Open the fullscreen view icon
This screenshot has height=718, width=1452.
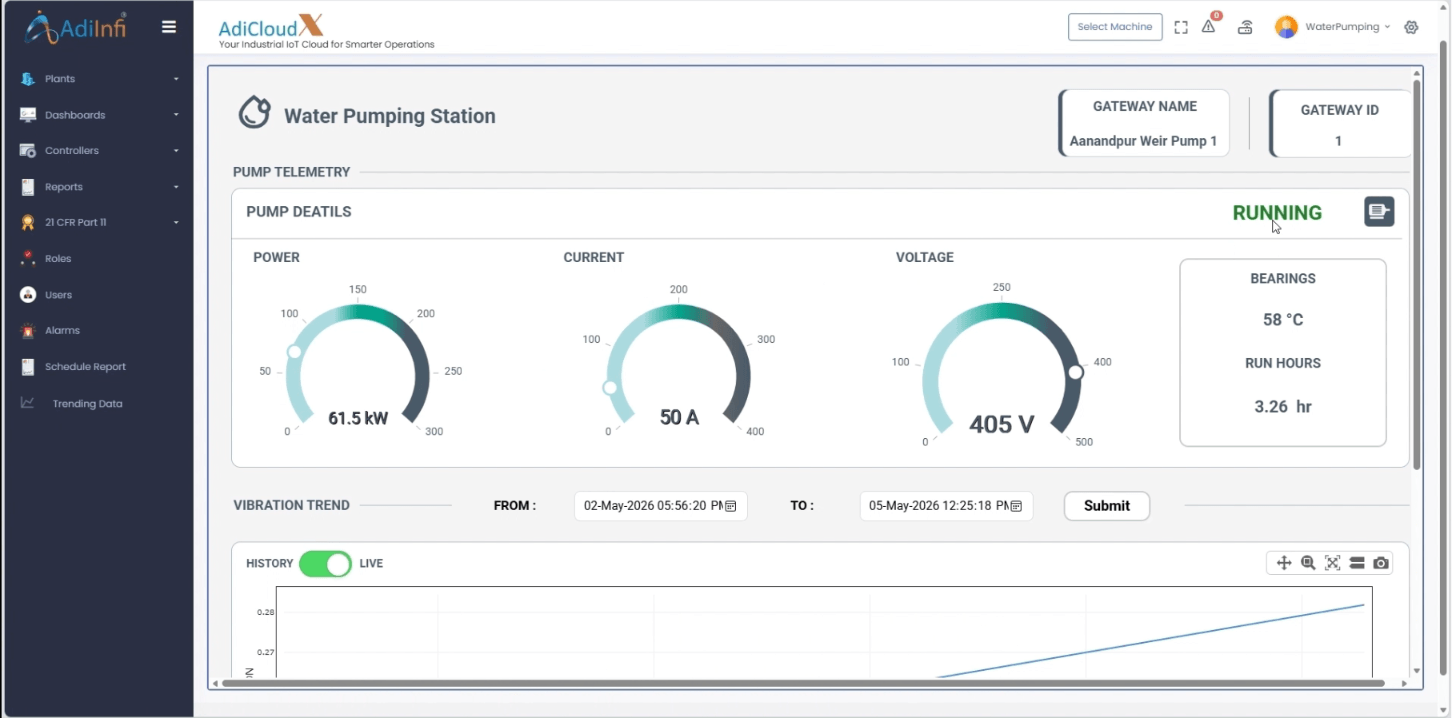coord(1181,28)
